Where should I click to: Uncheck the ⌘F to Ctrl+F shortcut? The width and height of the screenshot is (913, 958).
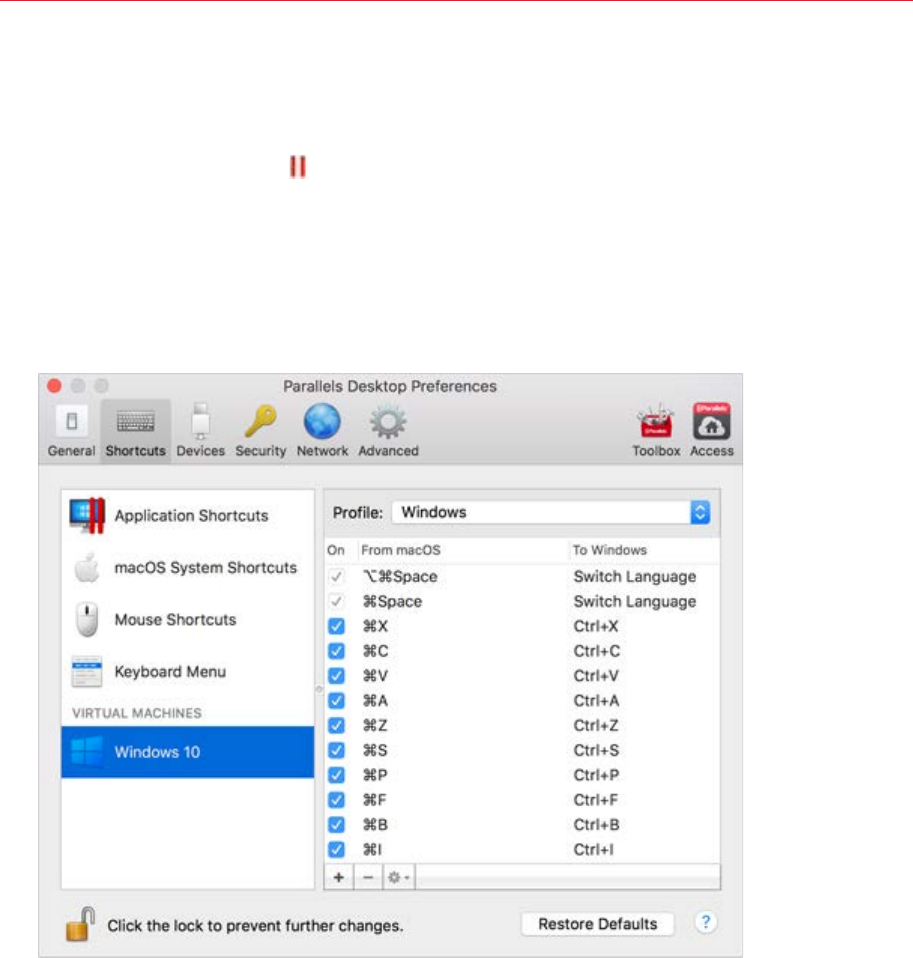[x=336, y=800]
